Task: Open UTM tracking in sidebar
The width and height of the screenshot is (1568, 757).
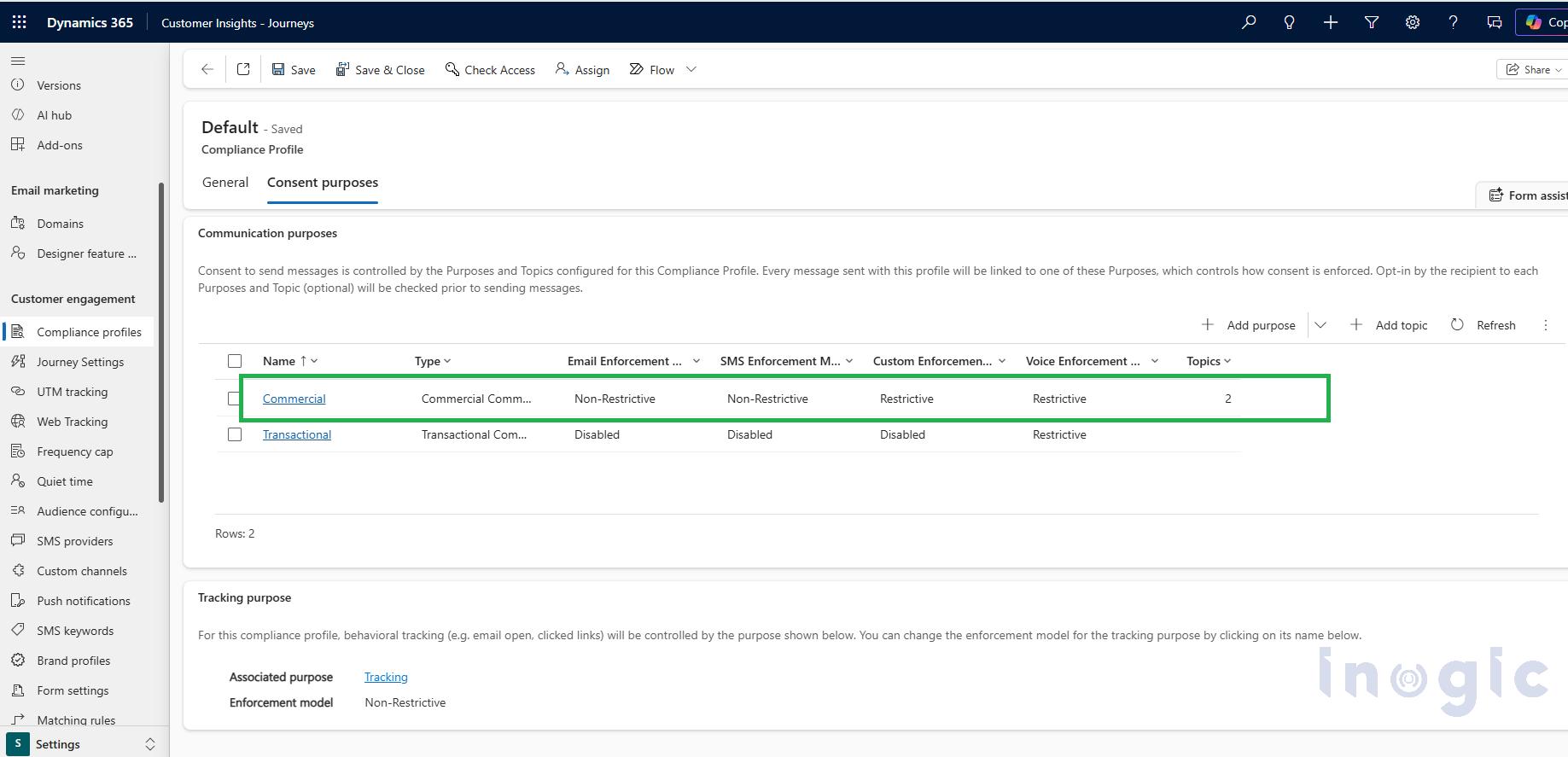Action: point(72,392)
